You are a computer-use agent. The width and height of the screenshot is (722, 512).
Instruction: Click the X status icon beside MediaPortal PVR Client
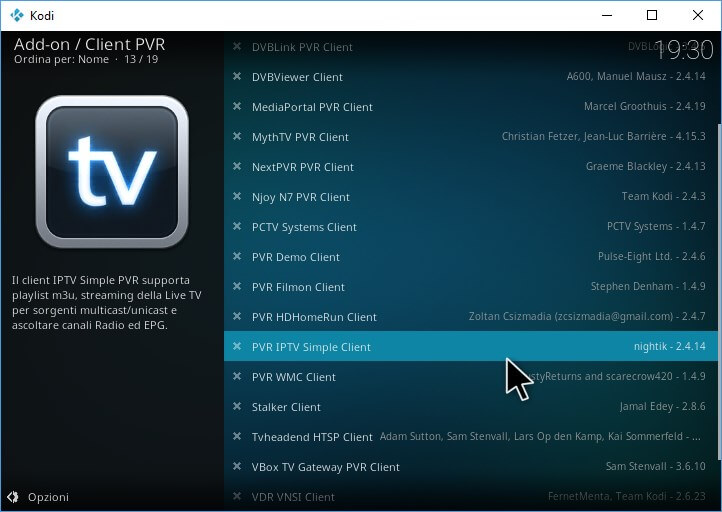(237, 106)
